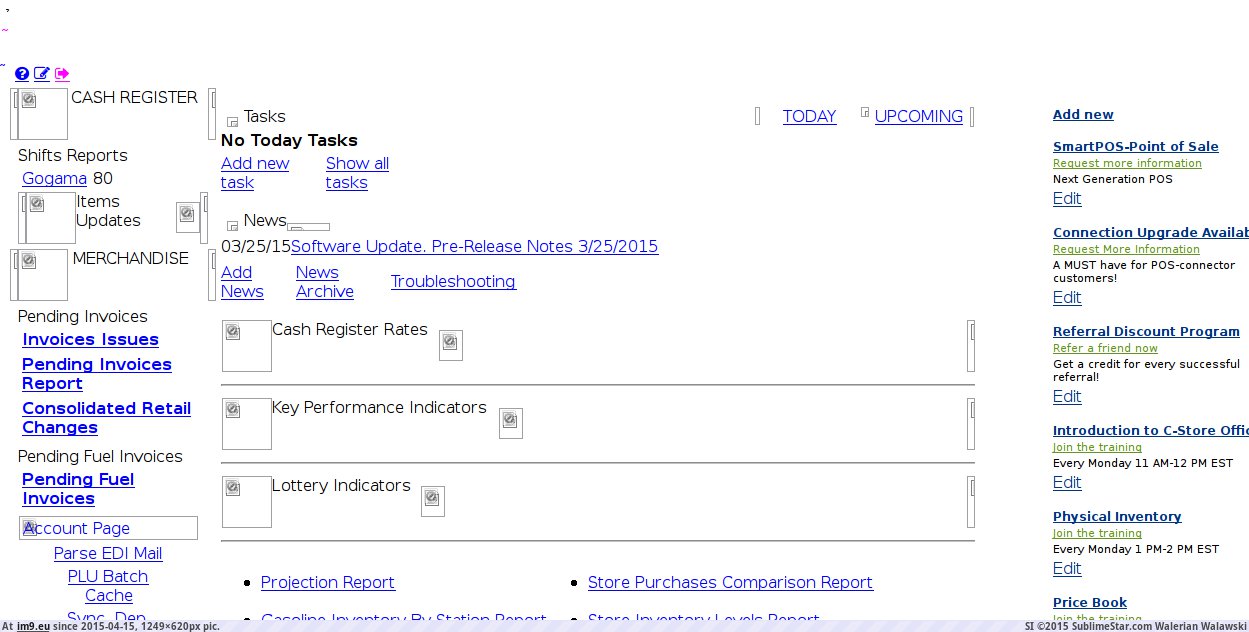Open the Projection Report link
The image size is (1249, 632).
(327, 583)
